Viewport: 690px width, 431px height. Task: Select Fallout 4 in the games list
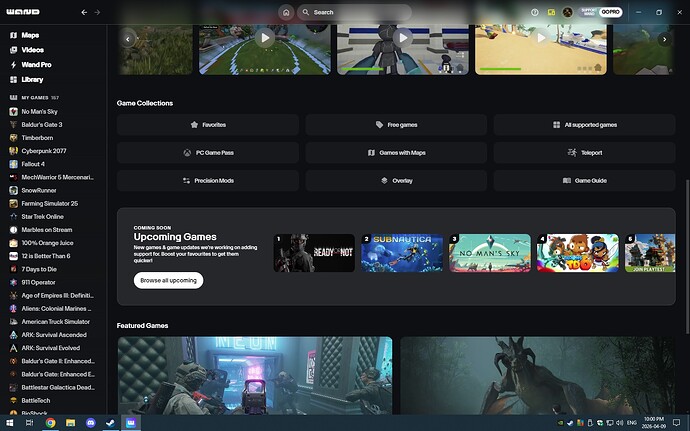[33, 164]
